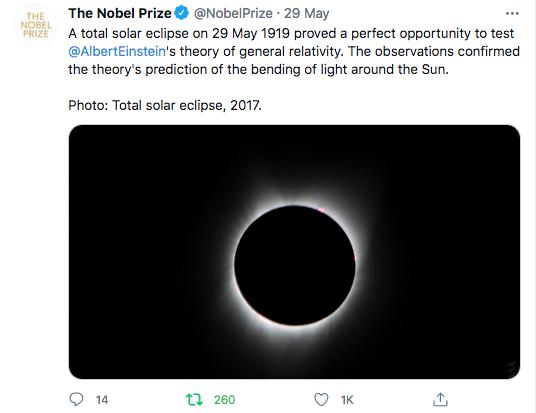Open the solar eclipse photo
The width and height of the screenshot is (536, 413).
[x=294, y=252]
